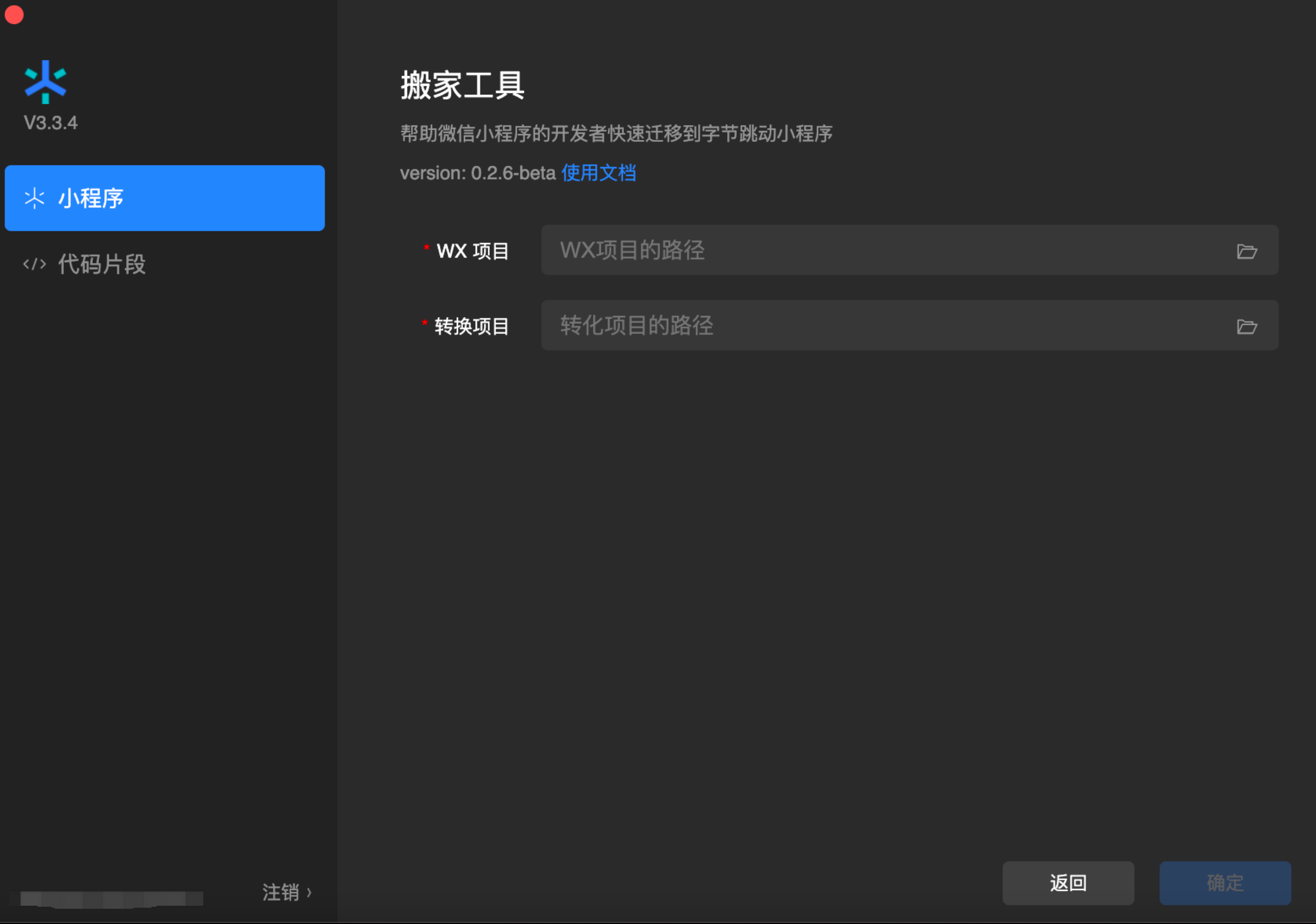Viewport: 1316px width, 924px height.
Task: Click the folder icon in 转换项目 field
Action: coord(1246,326)
